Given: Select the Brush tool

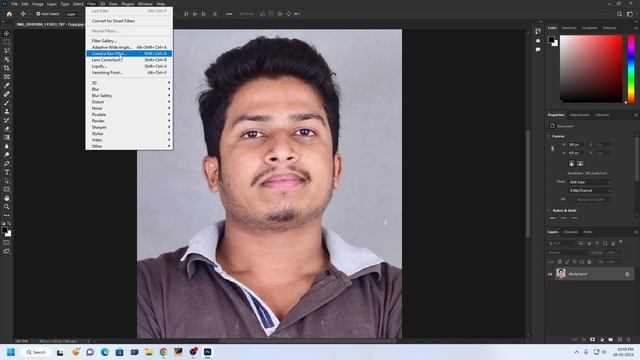Looking at the screenshot, I should (7, 102).
